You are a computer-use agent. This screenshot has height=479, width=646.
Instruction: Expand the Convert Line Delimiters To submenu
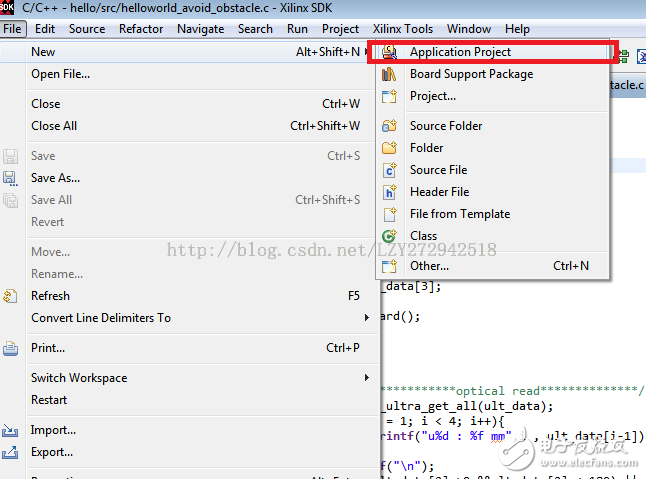coord(367,318)
